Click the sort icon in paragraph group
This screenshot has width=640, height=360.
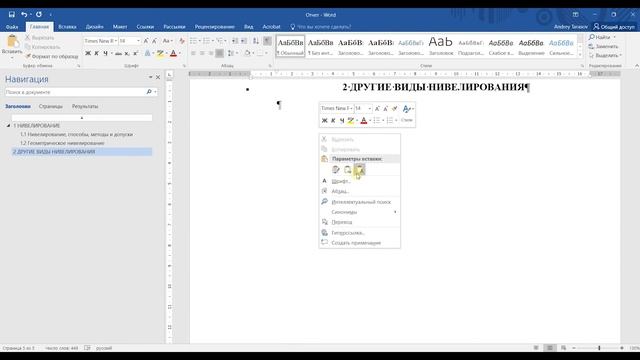256,41
